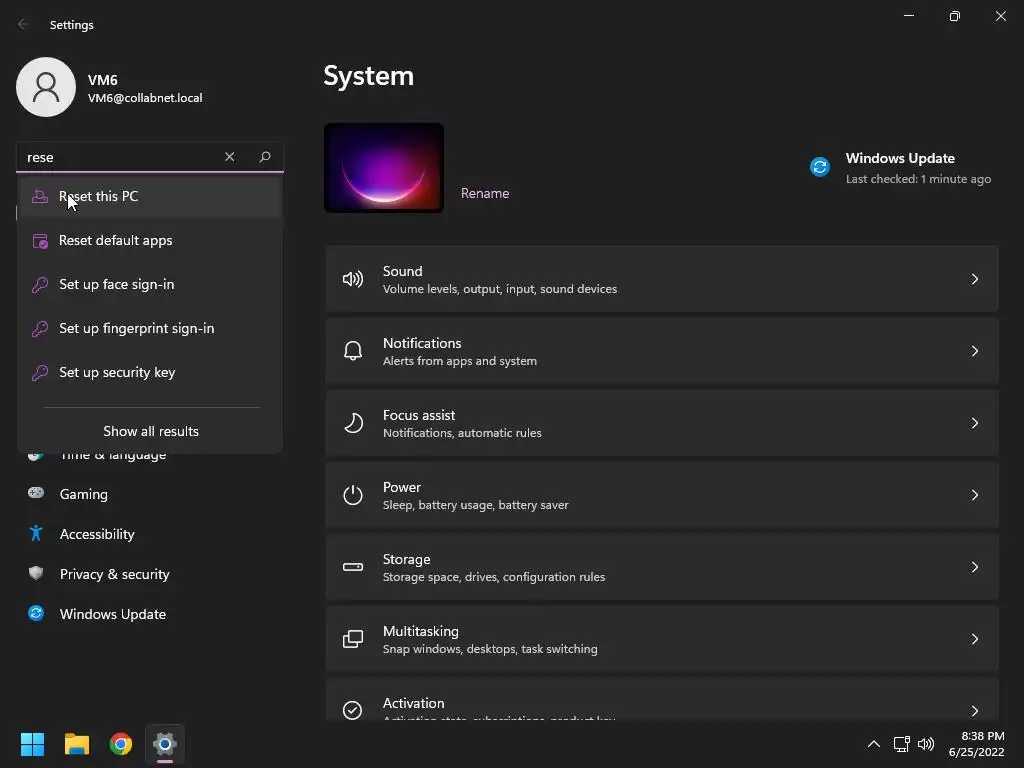Click the Sound row title
Viewport: 1024px width, 768px height.
(402, 271)
